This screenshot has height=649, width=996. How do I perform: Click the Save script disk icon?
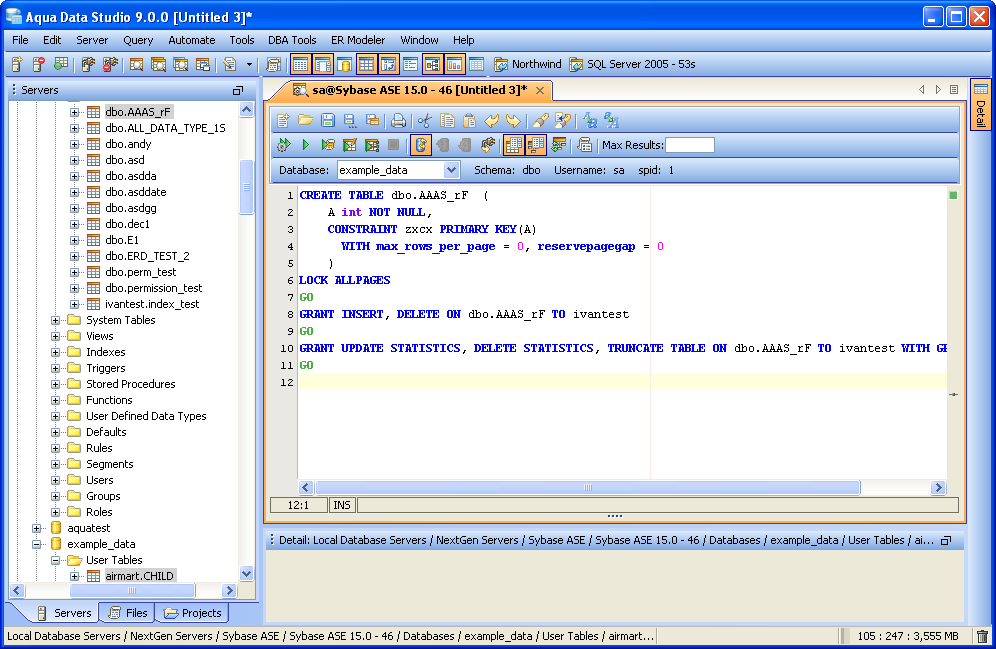(x=327, y=120)
